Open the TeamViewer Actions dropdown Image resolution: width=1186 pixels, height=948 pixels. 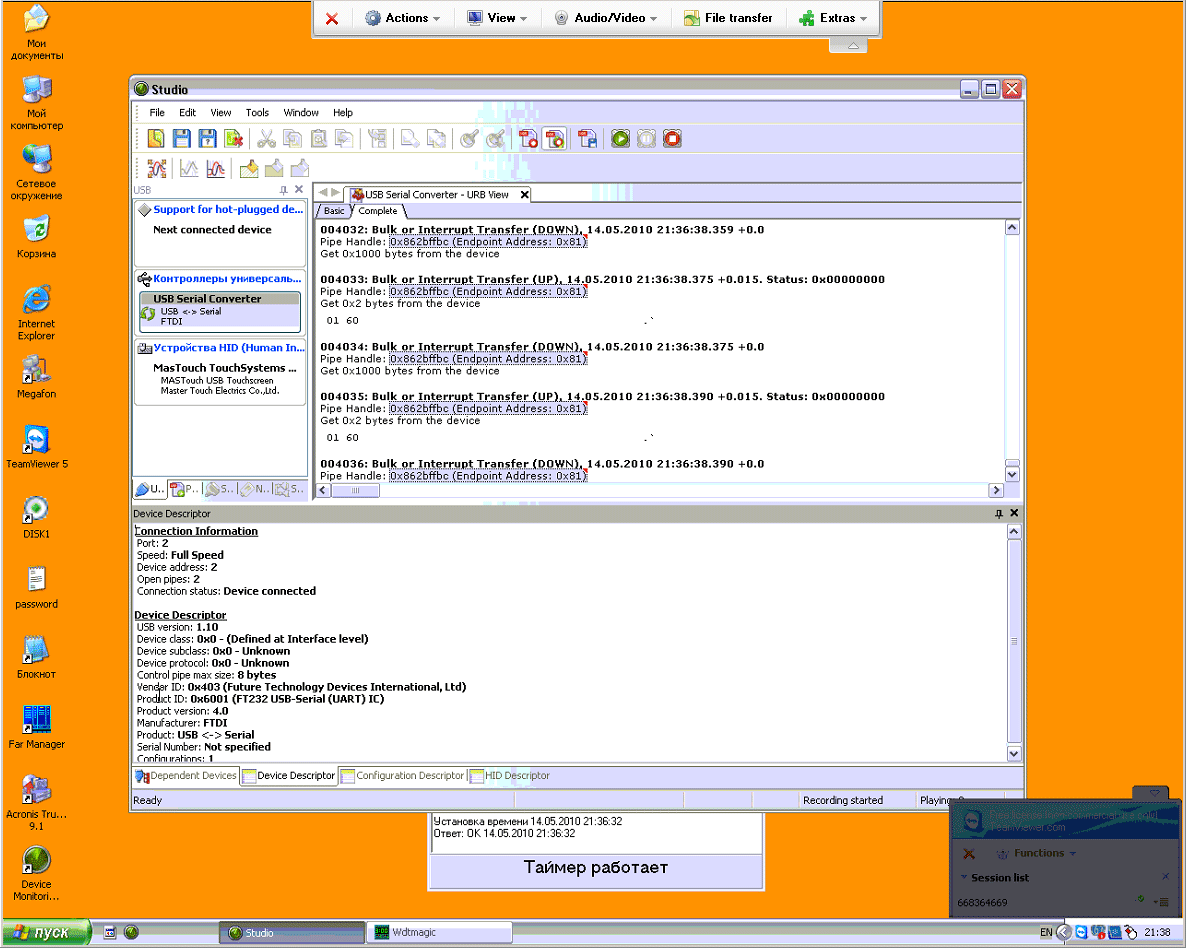tap(403, 18)
